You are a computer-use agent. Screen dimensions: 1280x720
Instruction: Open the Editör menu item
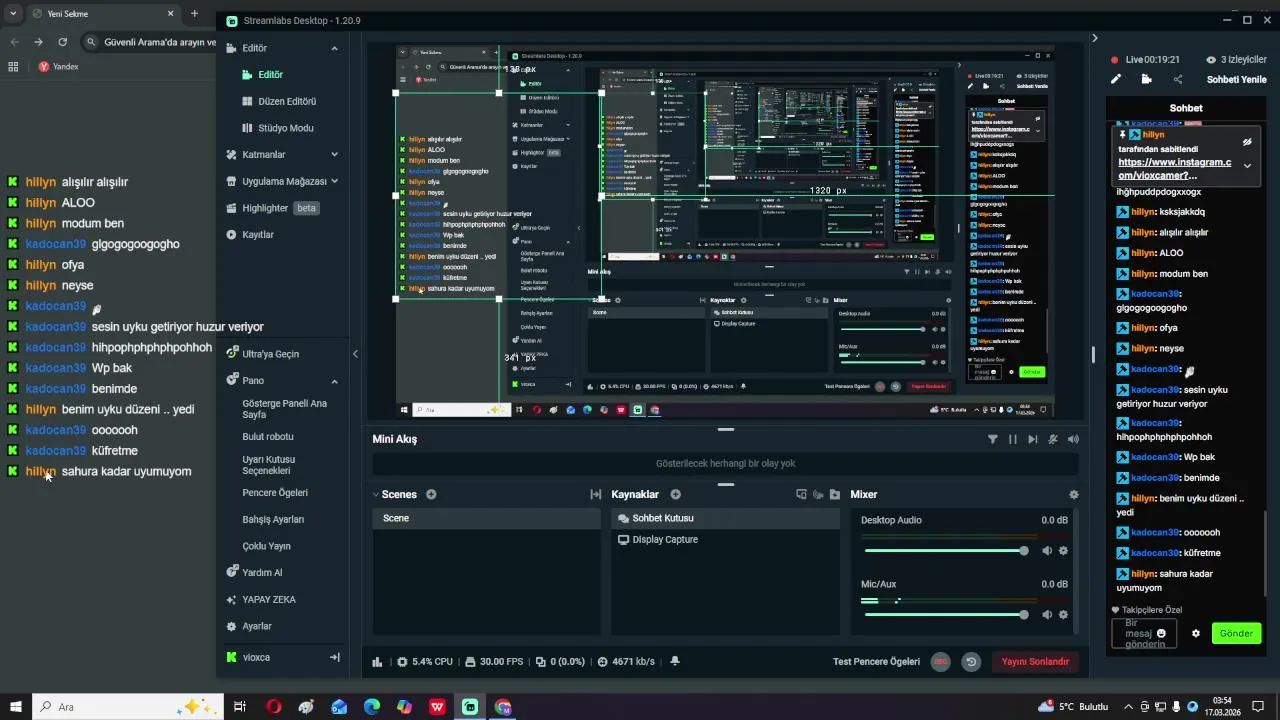tap(270, 75)
